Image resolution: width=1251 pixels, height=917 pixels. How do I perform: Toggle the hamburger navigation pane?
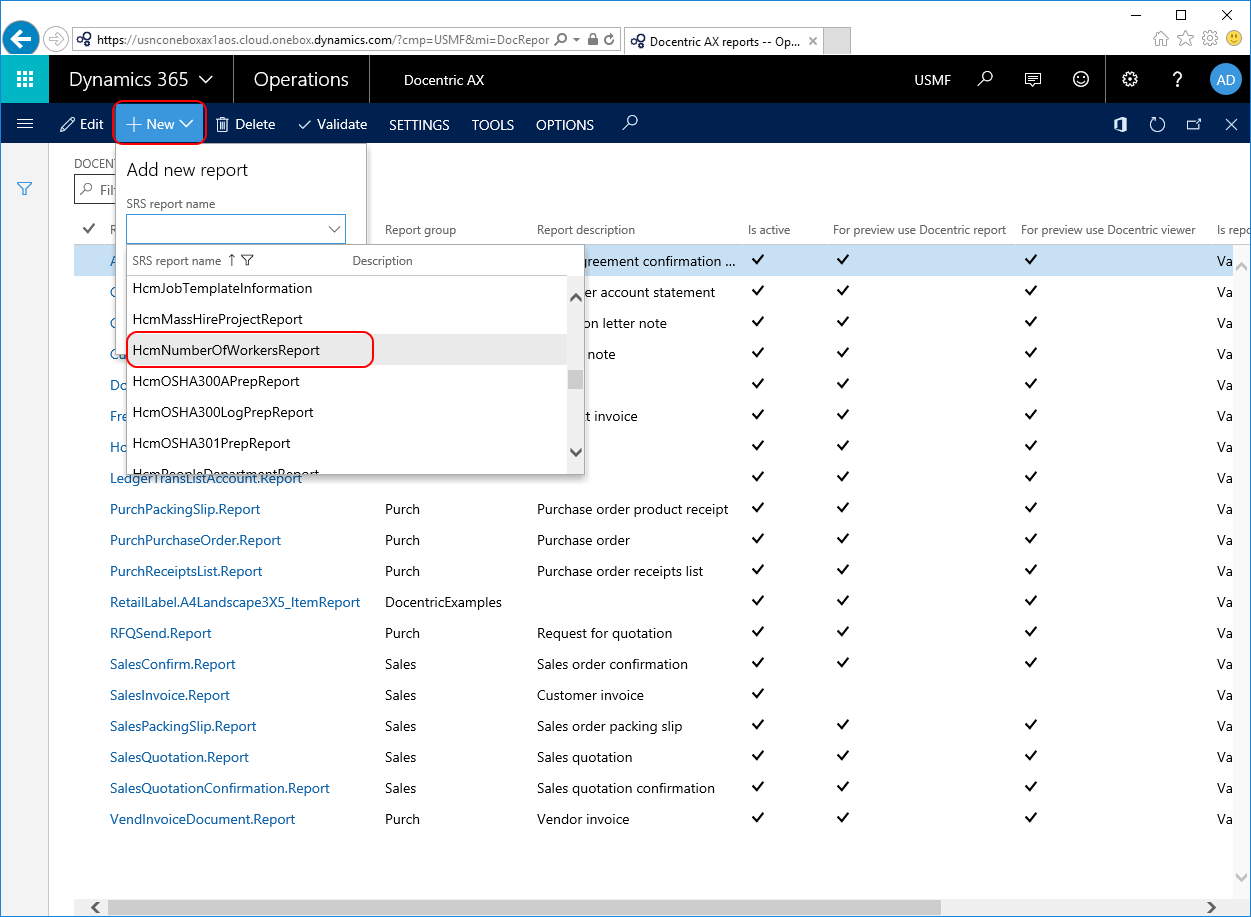pyautogui.click(x=25, y=124)
